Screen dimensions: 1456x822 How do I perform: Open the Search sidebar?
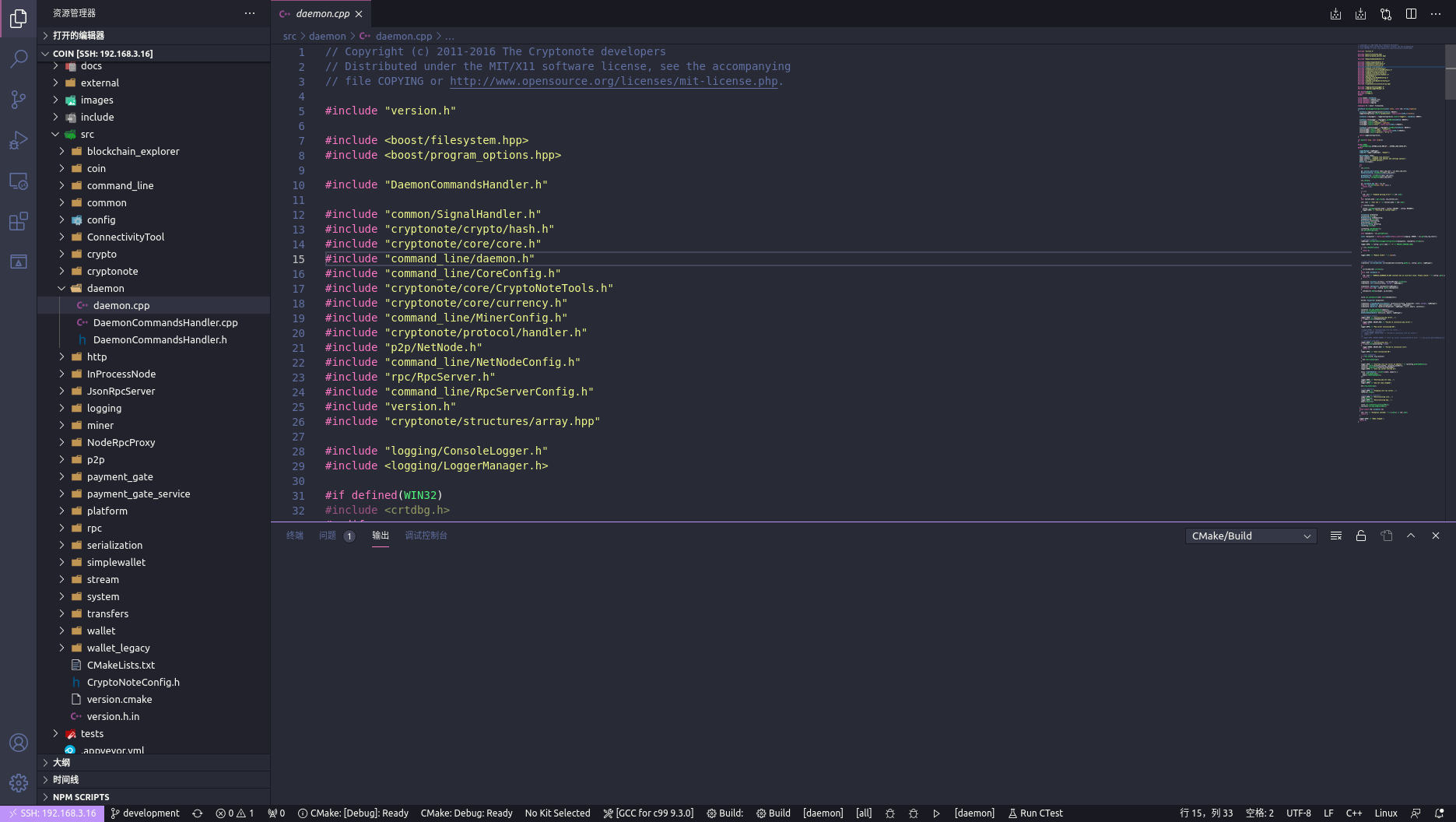19,59
